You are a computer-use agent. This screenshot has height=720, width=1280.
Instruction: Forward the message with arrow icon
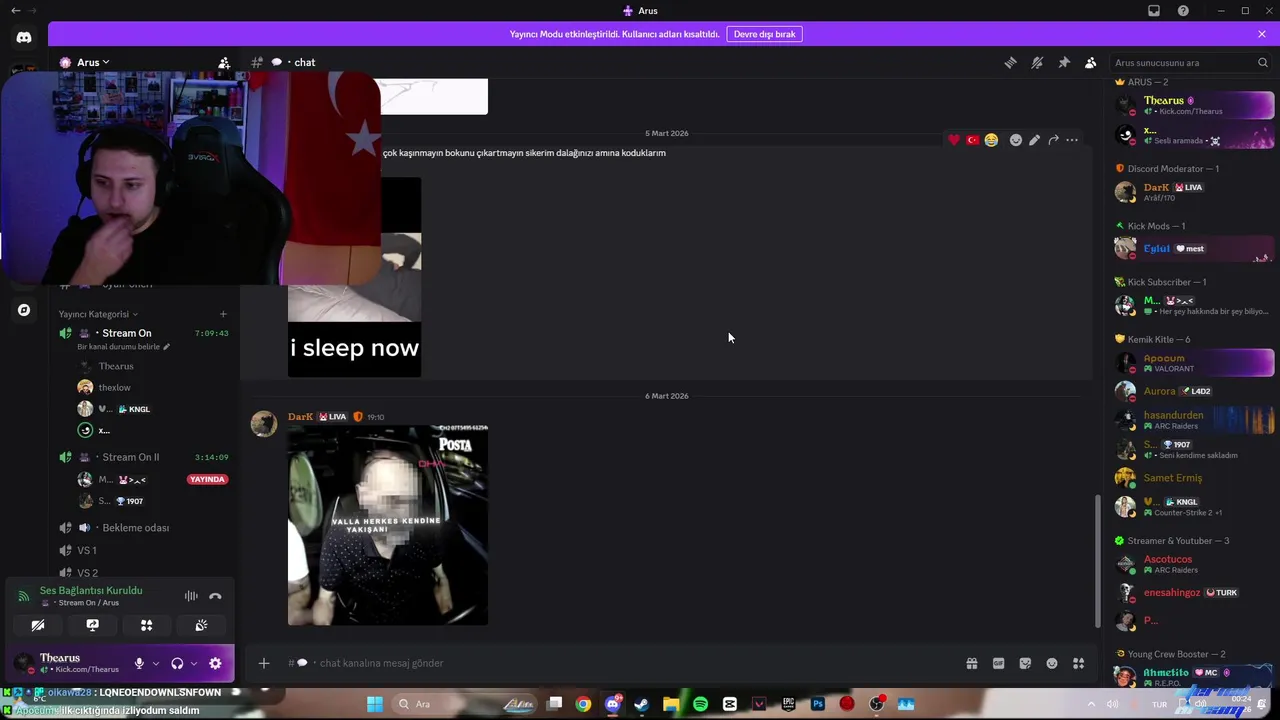1053,140
